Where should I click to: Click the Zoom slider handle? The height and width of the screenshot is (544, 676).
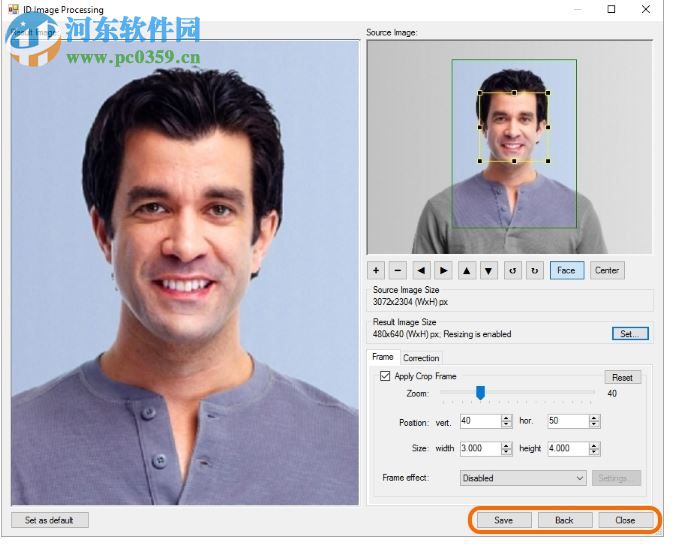480,393
